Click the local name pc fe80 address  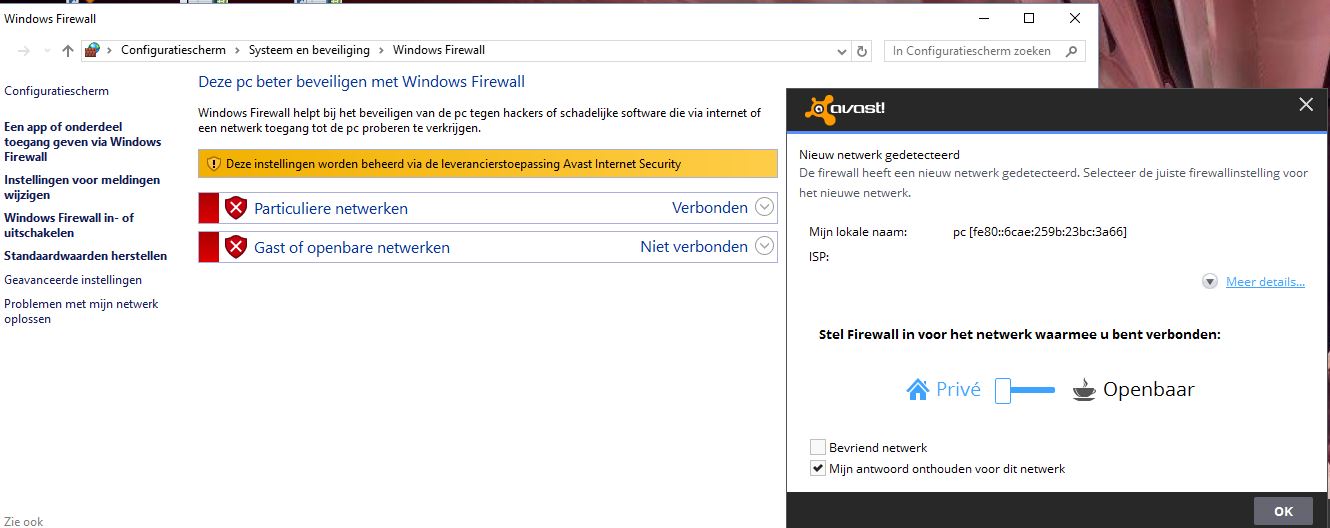(x=1040, y=232)
